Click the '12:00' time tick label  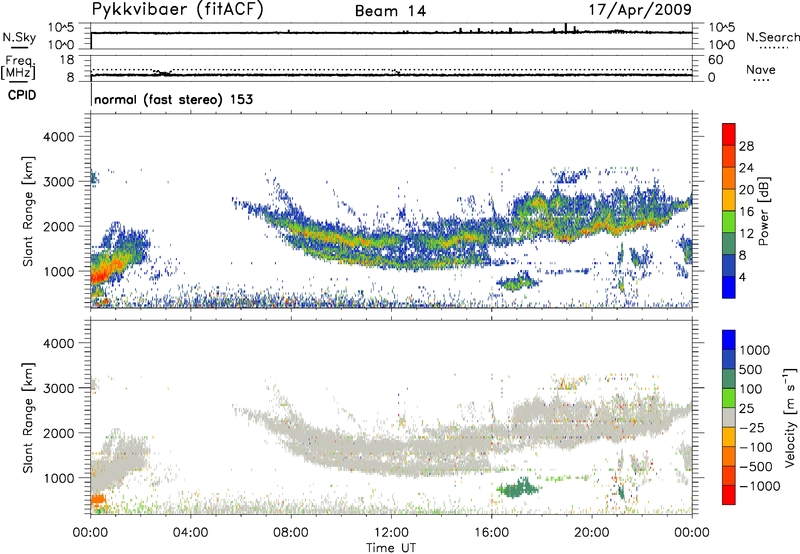point(391,533)
